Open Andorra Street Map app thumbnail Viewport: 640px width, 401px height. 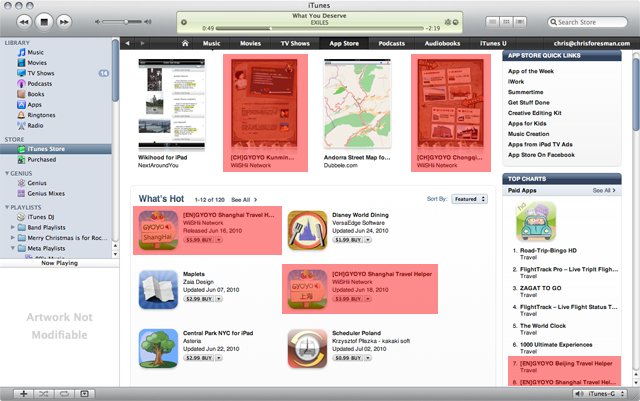[357, 104]
